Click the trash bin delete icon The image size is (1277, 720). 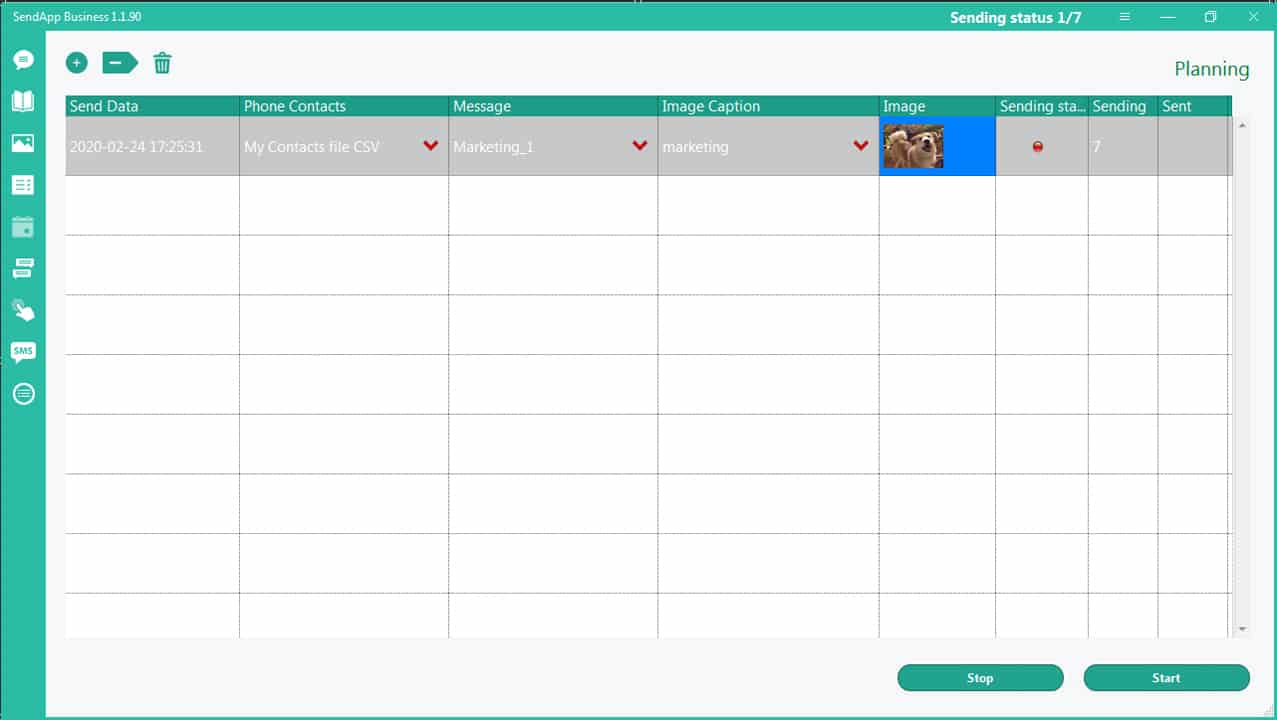(162, 63)
